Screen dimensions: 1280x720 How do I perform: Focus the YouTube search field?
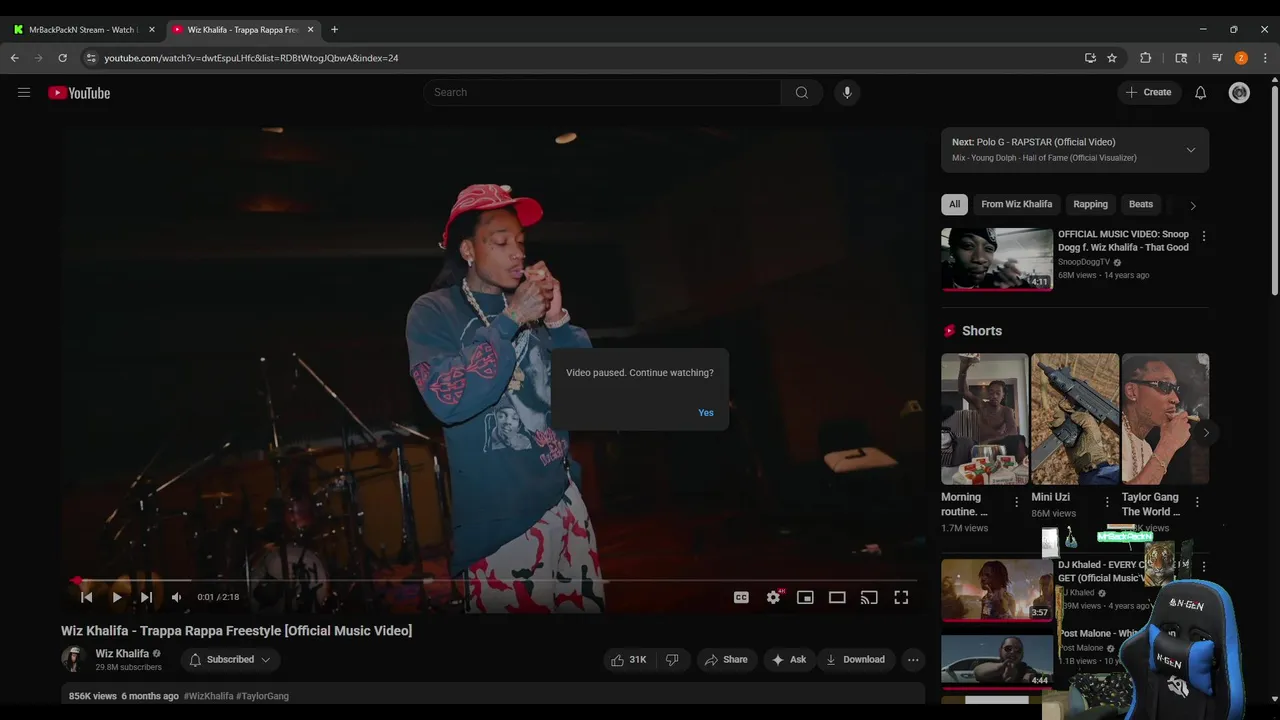(x=602, y=93)
